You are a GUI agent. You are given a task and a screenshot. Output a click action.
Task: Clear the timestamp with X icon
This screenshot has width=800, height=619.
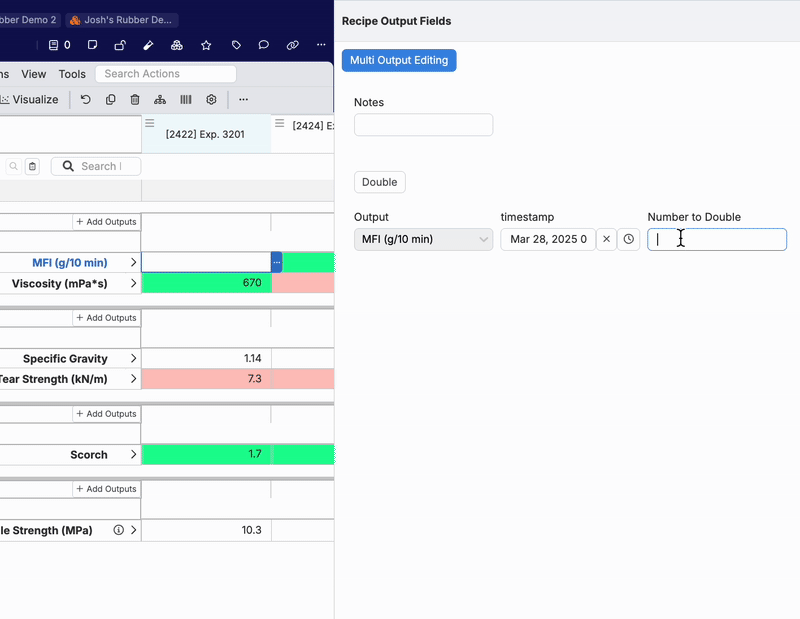pyautogui.click(x=606, y=239)
